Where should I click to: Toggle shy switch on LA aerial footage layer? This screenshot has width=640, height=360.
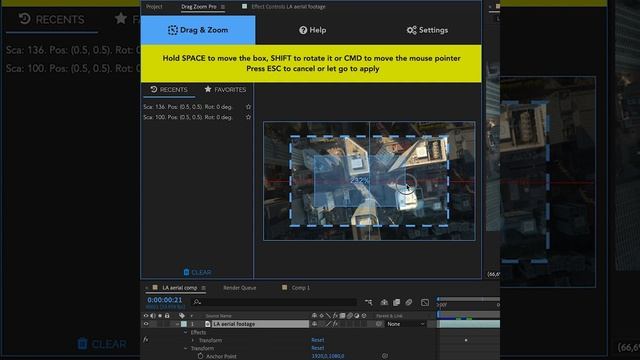[314, 324]
